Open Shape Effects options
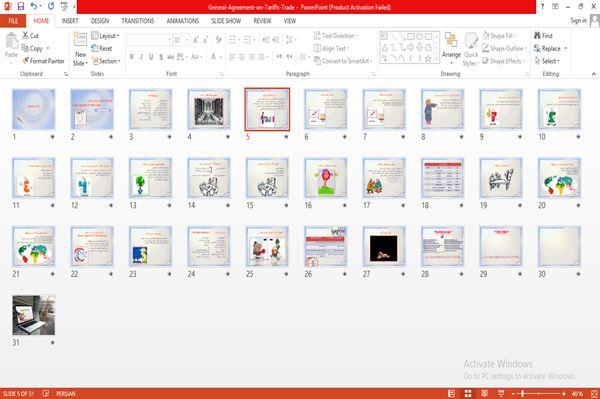The width and height of the screenshot is (600, 399). coord(504,61)
